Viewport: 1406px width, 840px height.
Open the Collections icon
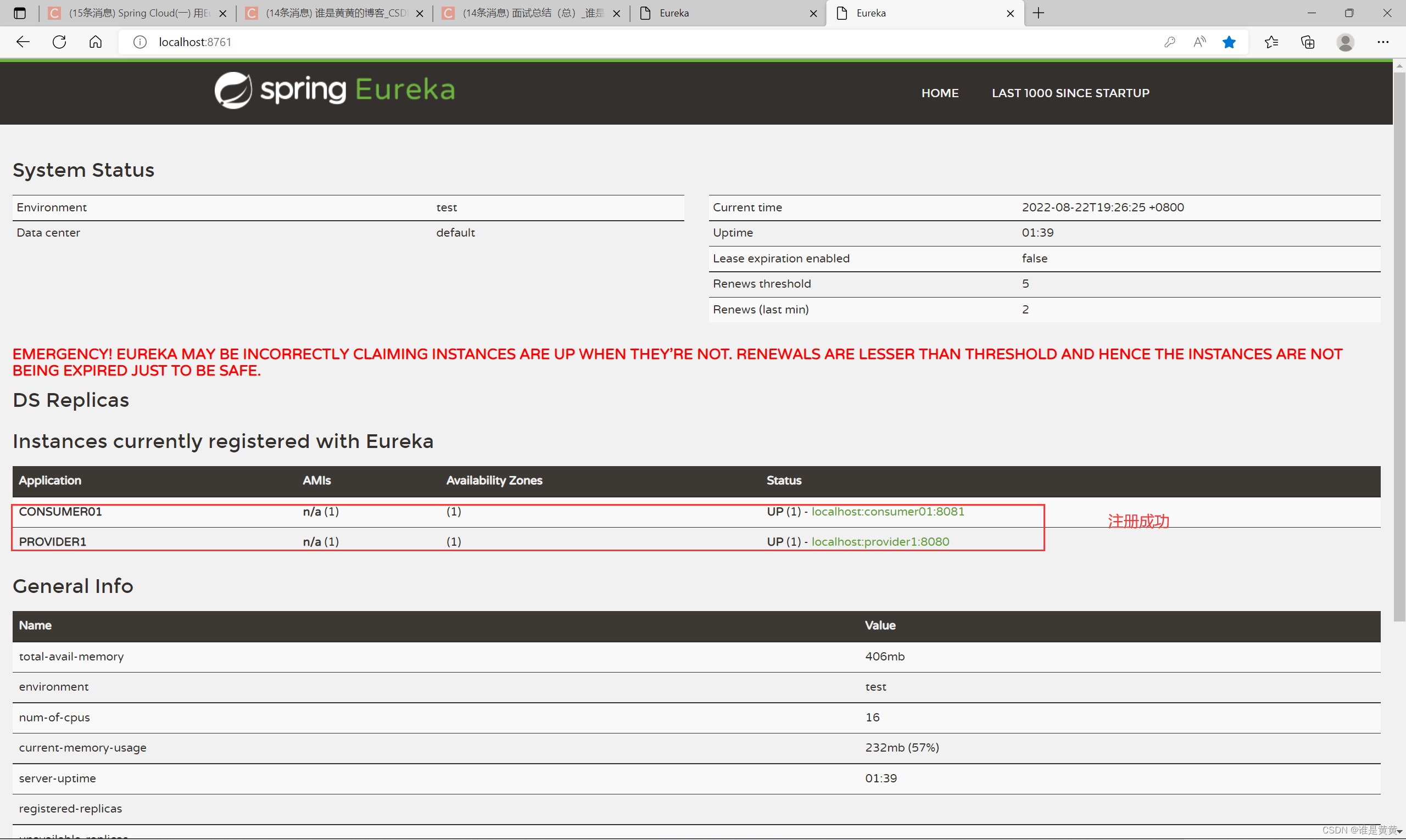1308,42
